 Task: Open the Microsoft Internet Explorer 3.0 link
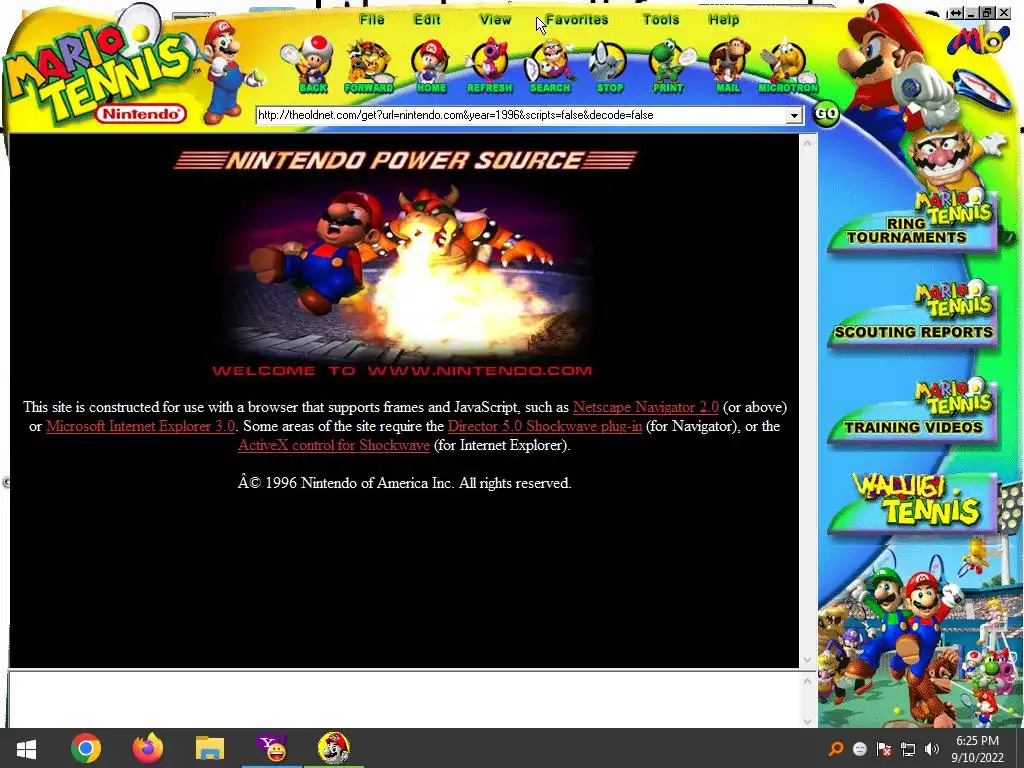[140, 426]
